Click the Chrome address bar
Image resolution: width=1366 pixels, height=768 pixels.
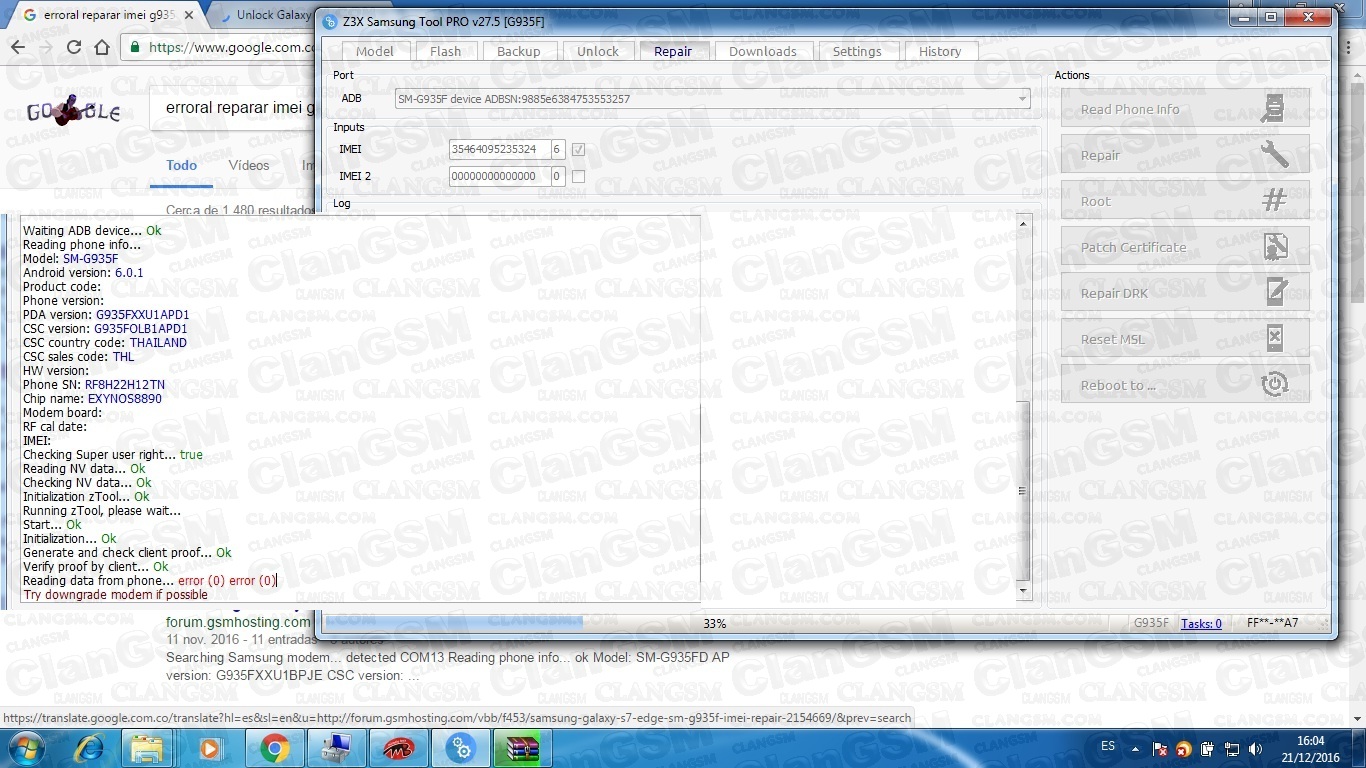coord(220,47)
